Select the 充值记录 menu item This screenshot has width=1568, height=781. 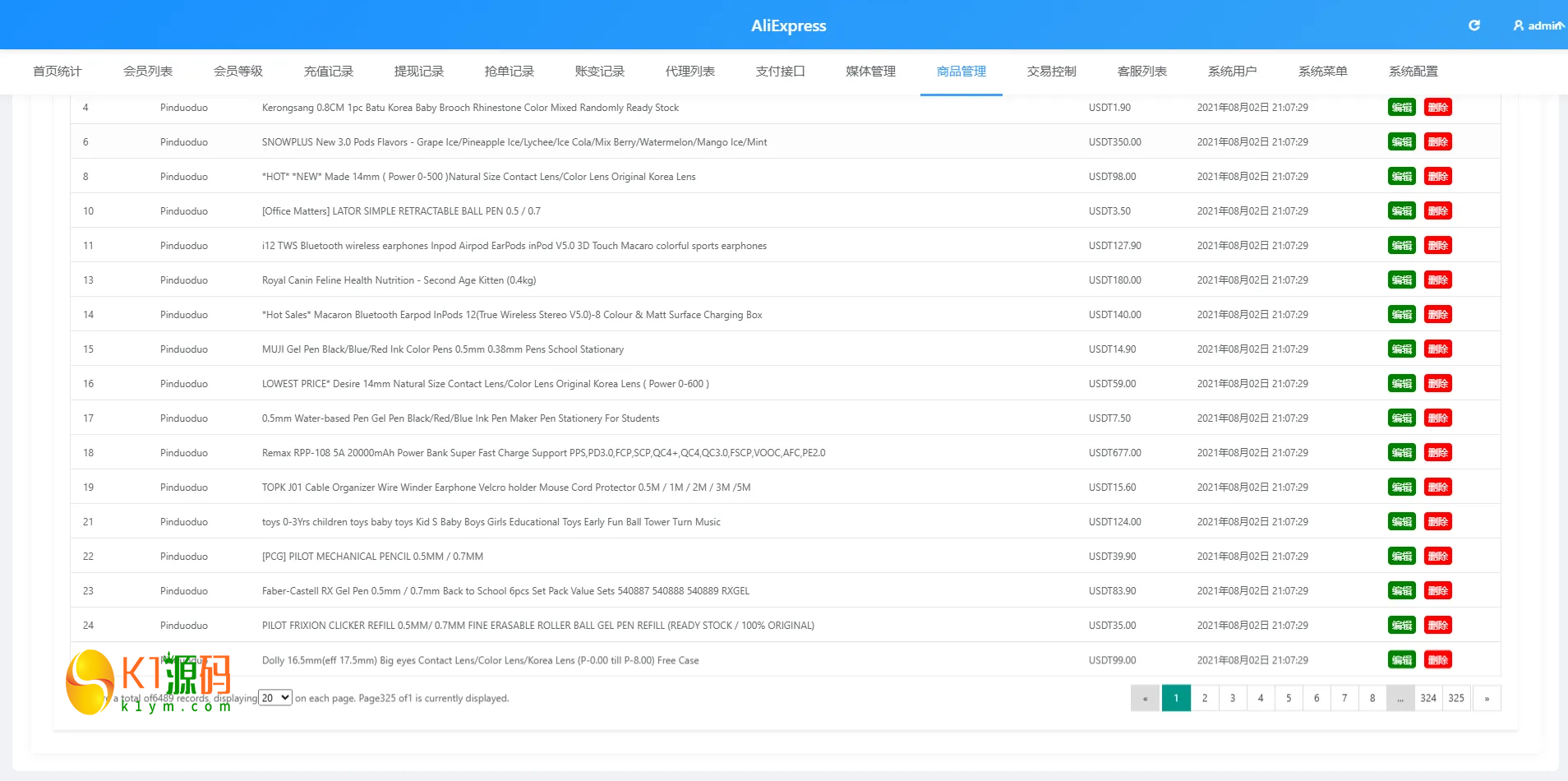pos(329,72)
